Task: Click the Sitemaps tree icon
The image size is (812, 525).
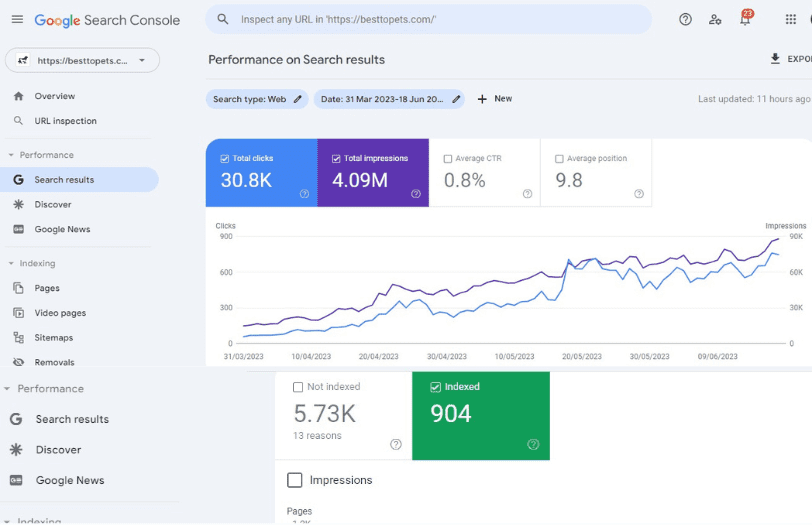Action: tap(19, 338)
